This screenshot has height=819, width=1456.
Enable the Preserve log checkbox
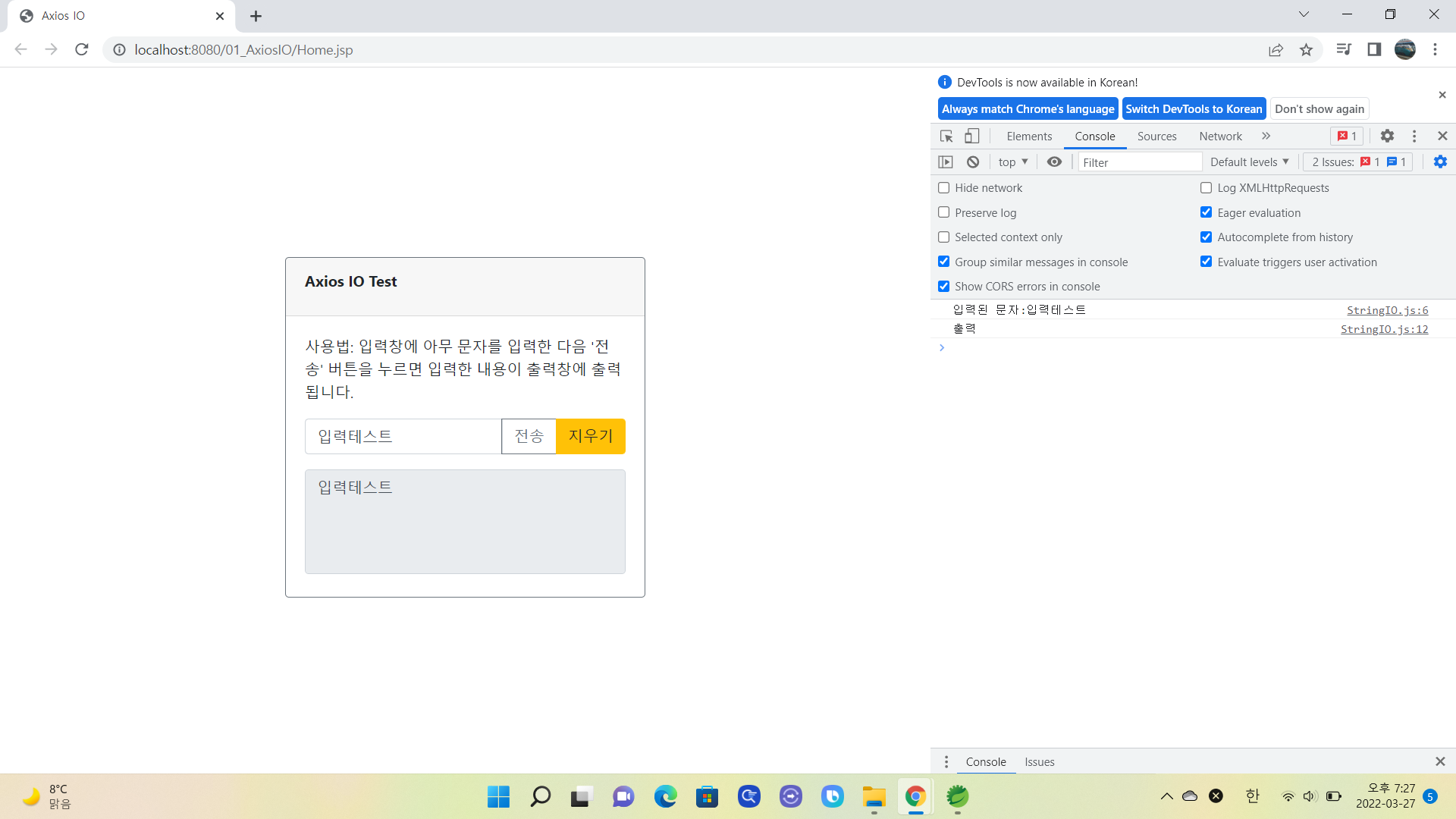tap(944, 213)
